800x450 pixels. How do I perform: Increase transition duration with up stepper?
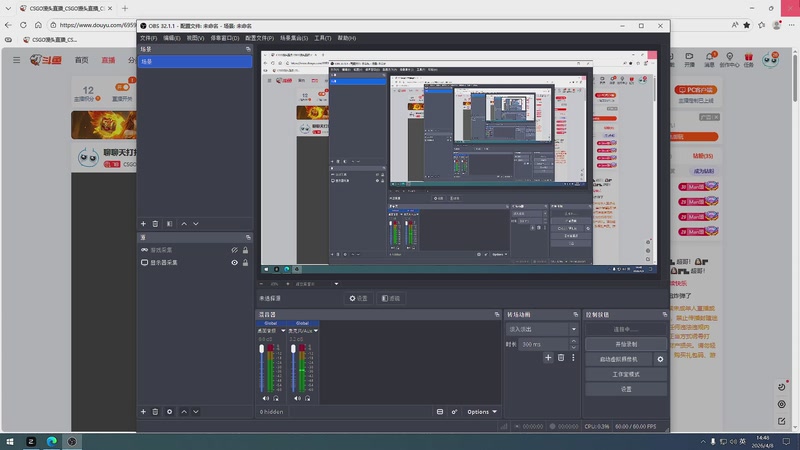tap(573, 341)
